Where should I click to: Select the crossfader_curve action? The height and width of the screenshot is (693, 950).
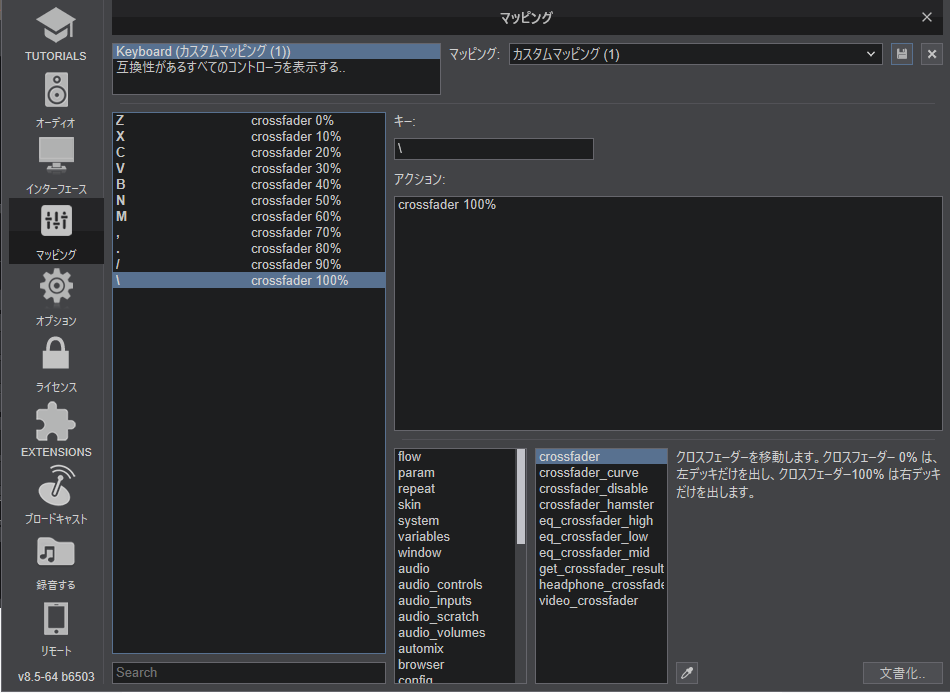(x=601, y=472)
